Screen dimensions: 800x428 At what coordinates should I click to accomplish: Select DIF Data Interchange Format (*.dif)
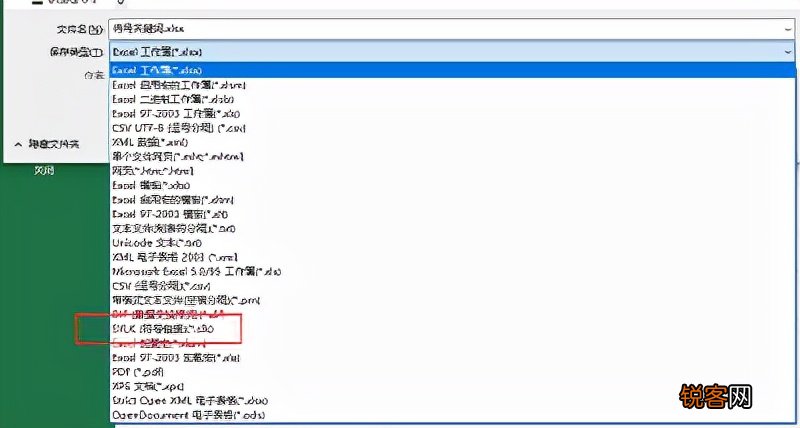(x=453, y=315)
